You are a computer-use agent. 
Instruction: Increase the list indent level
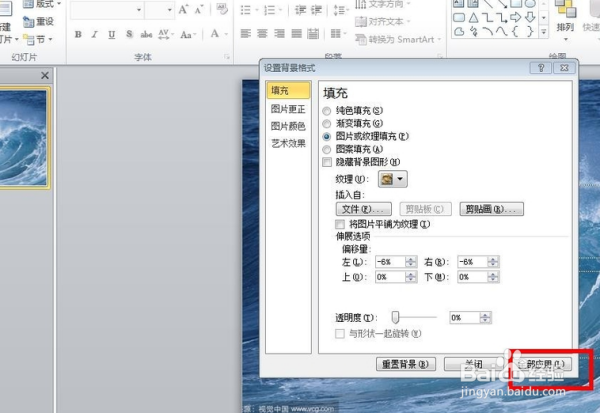coord(316,10)
